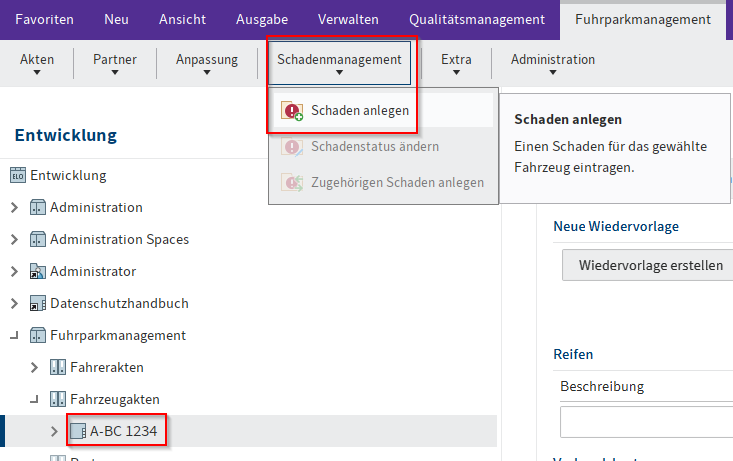Expand the Datenschutzhandbuch node
The height and width of the screenshot is (461, 733).
[14, 303]
